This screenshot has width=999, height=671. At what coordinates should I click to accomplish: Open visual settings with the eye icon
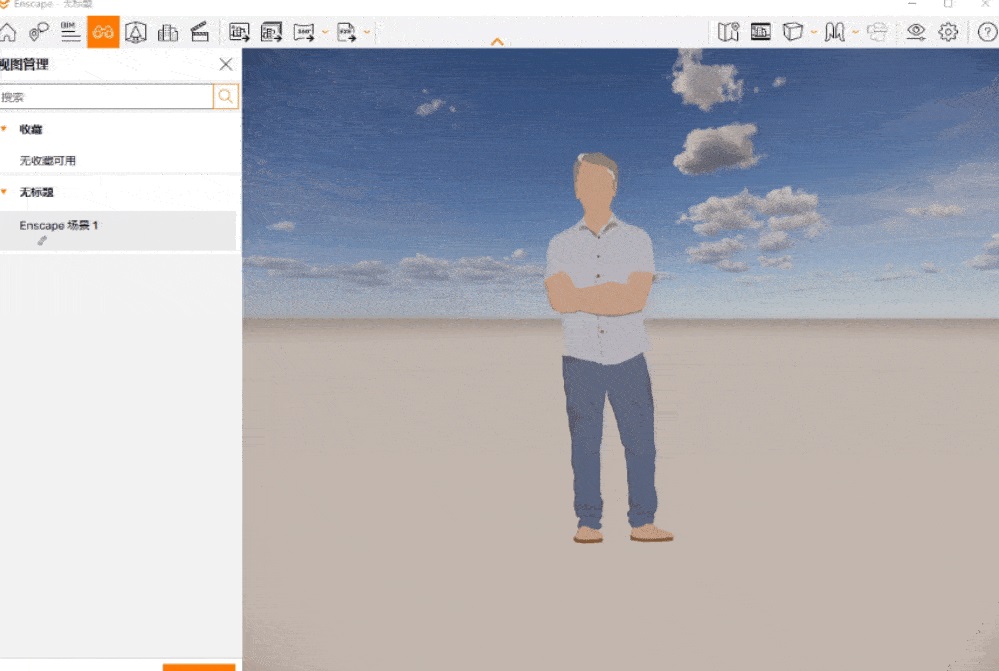(915, 32)
